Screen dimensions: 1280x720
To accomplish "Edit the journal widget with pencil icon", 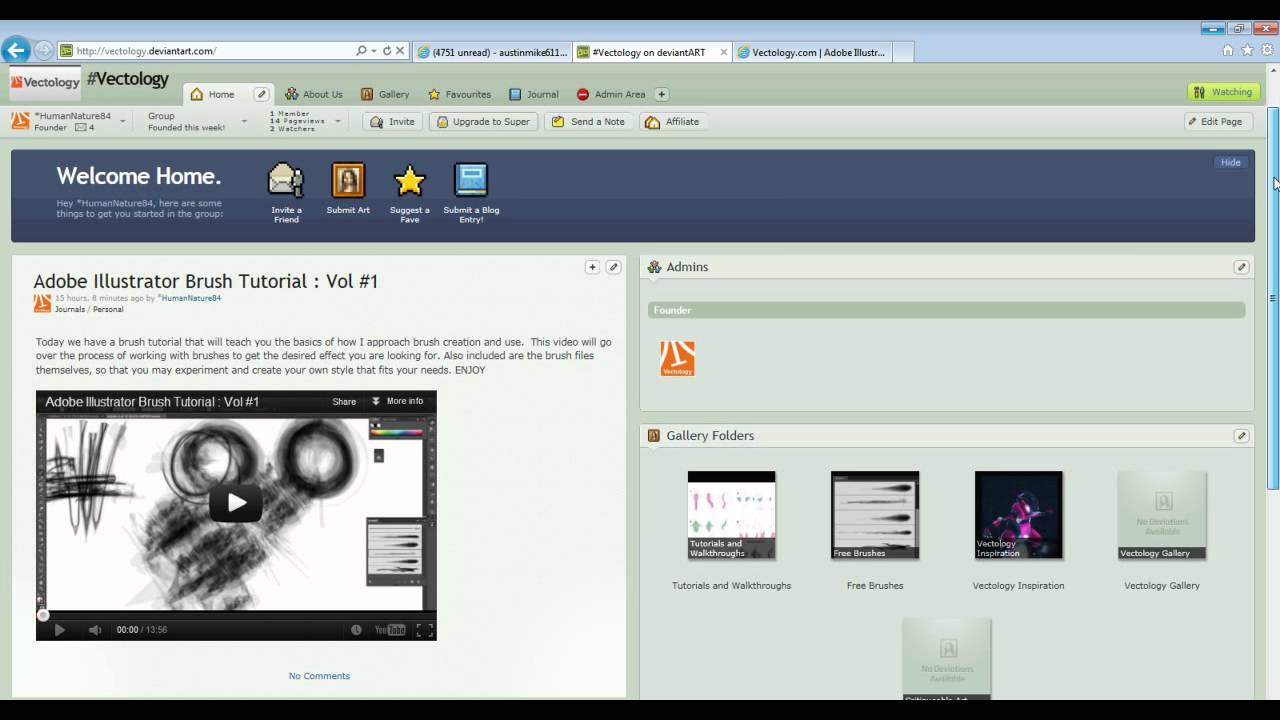I will tap(613, 267).
